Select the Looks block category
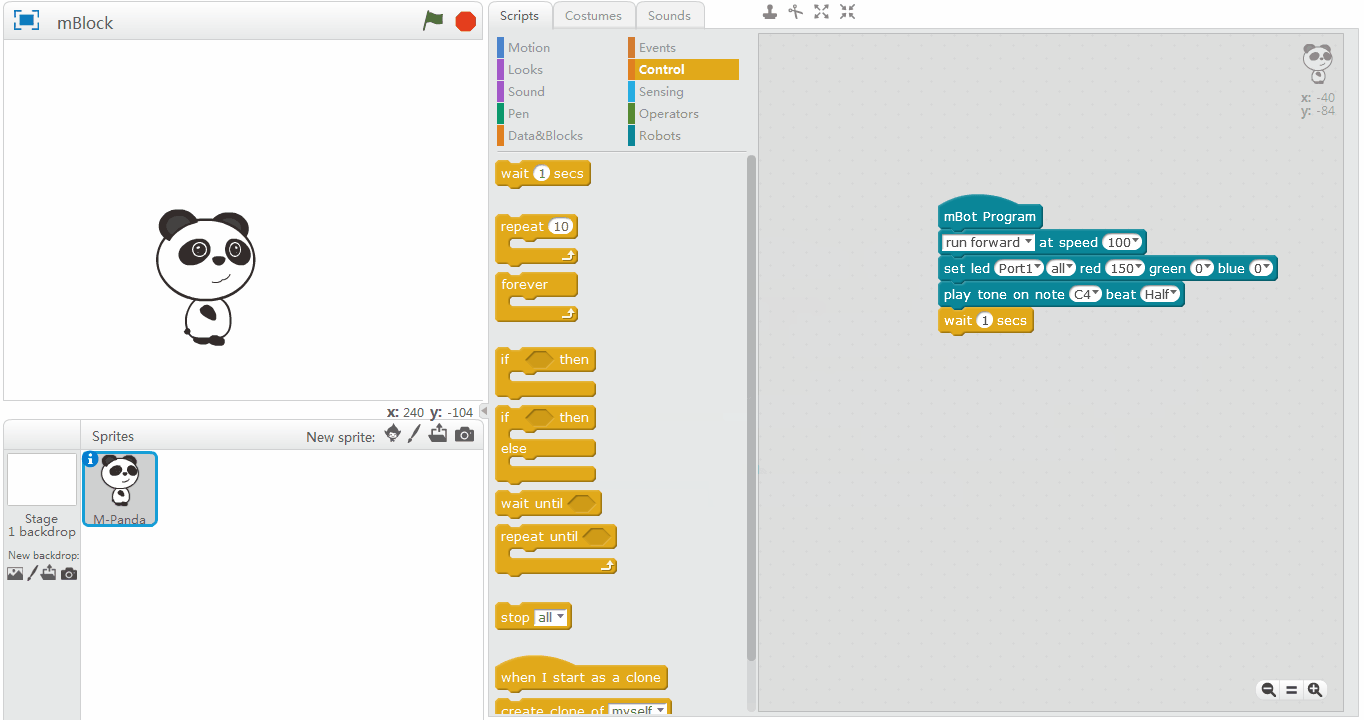1364x720 pixels. [525, 69]
